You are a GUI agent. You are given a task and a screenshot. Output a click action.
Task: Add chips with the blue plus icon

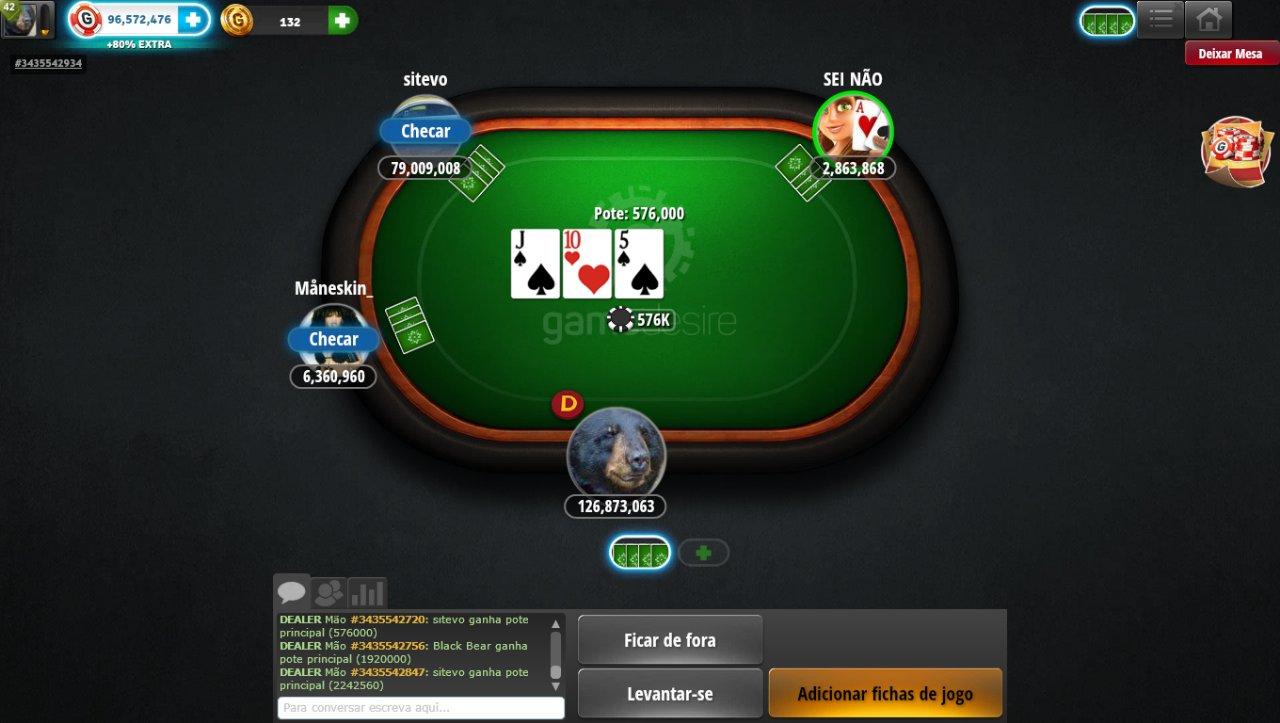click(193, 19)
